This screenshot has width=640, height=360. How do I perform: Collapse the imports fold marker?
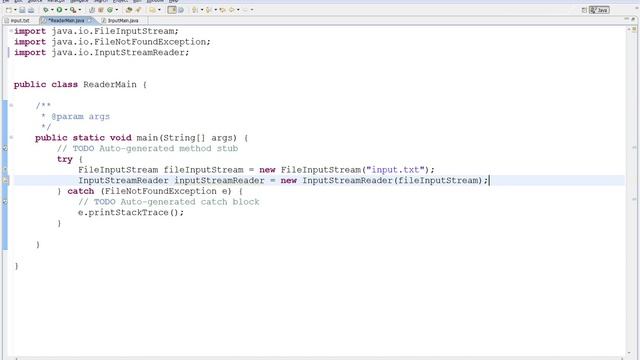(11, 31)
